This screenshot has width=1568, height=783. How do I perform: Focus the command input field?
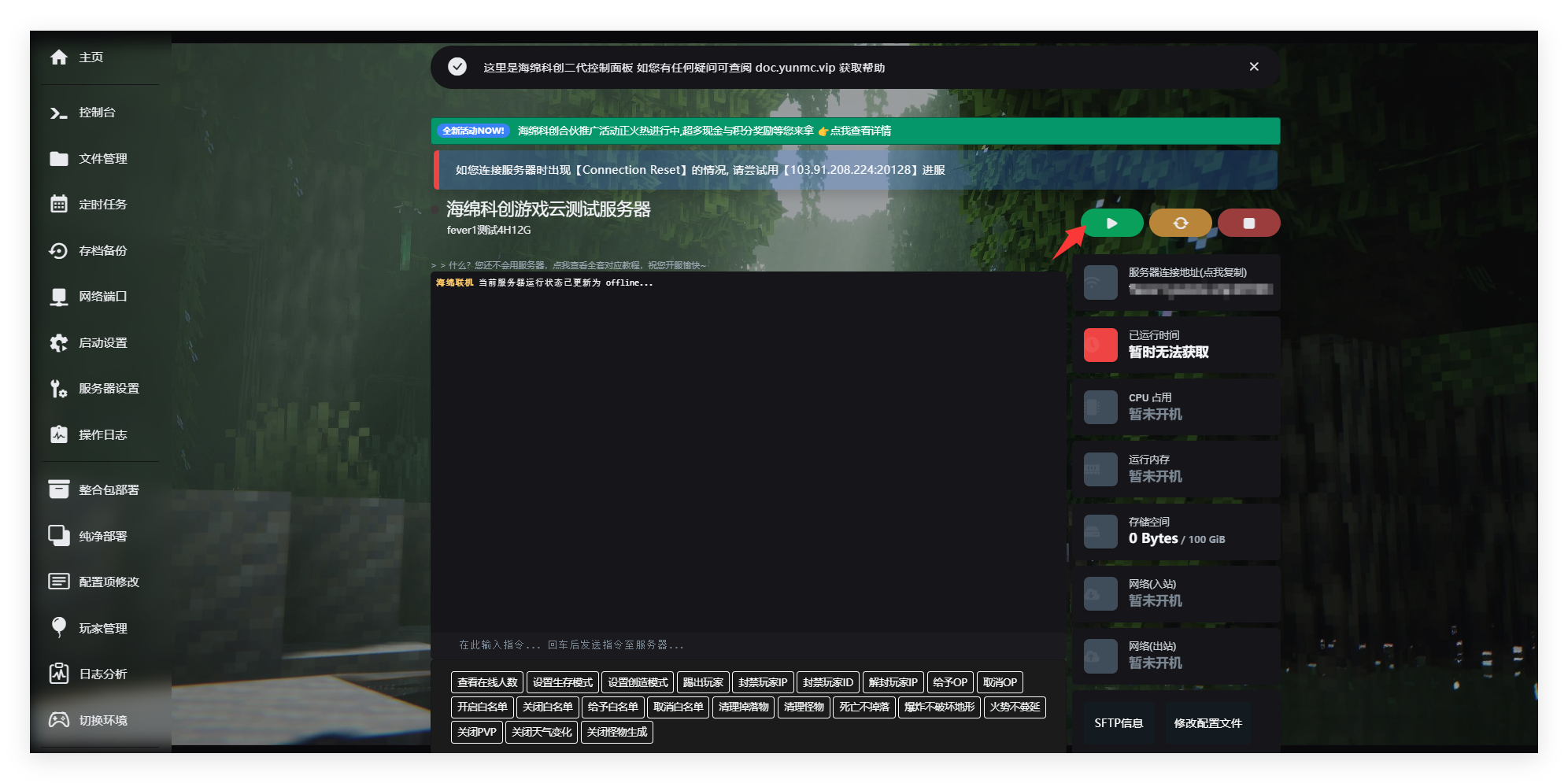[748, 645]
